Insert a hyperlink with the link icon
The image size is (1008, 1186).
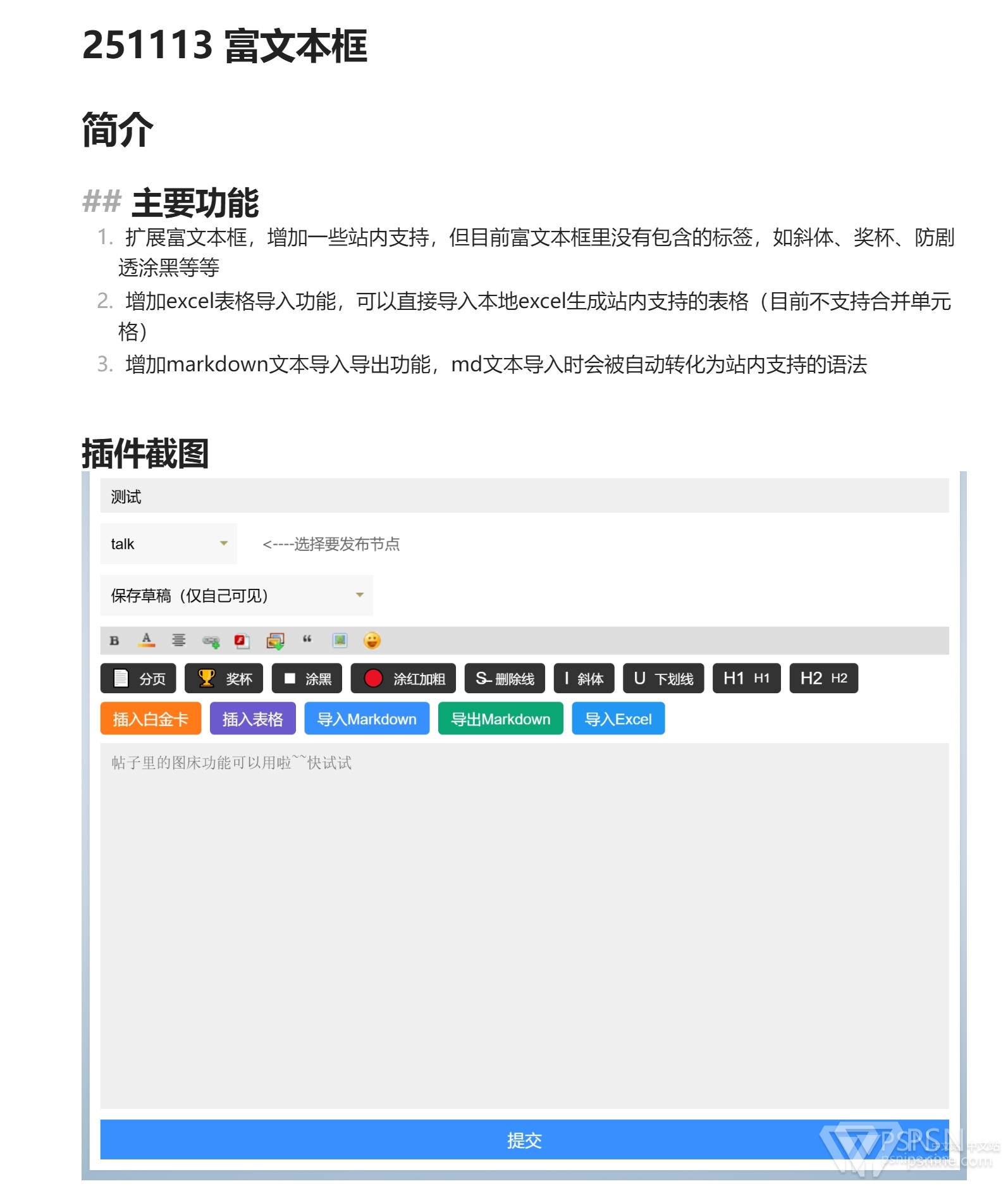(x=211, y=641)
